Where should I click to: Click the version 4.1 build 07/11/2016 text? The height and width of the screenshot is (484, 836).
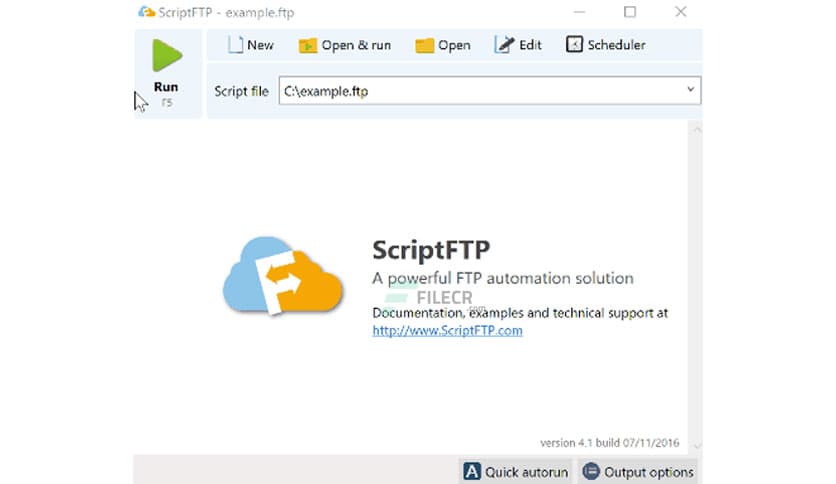[609, 443]
